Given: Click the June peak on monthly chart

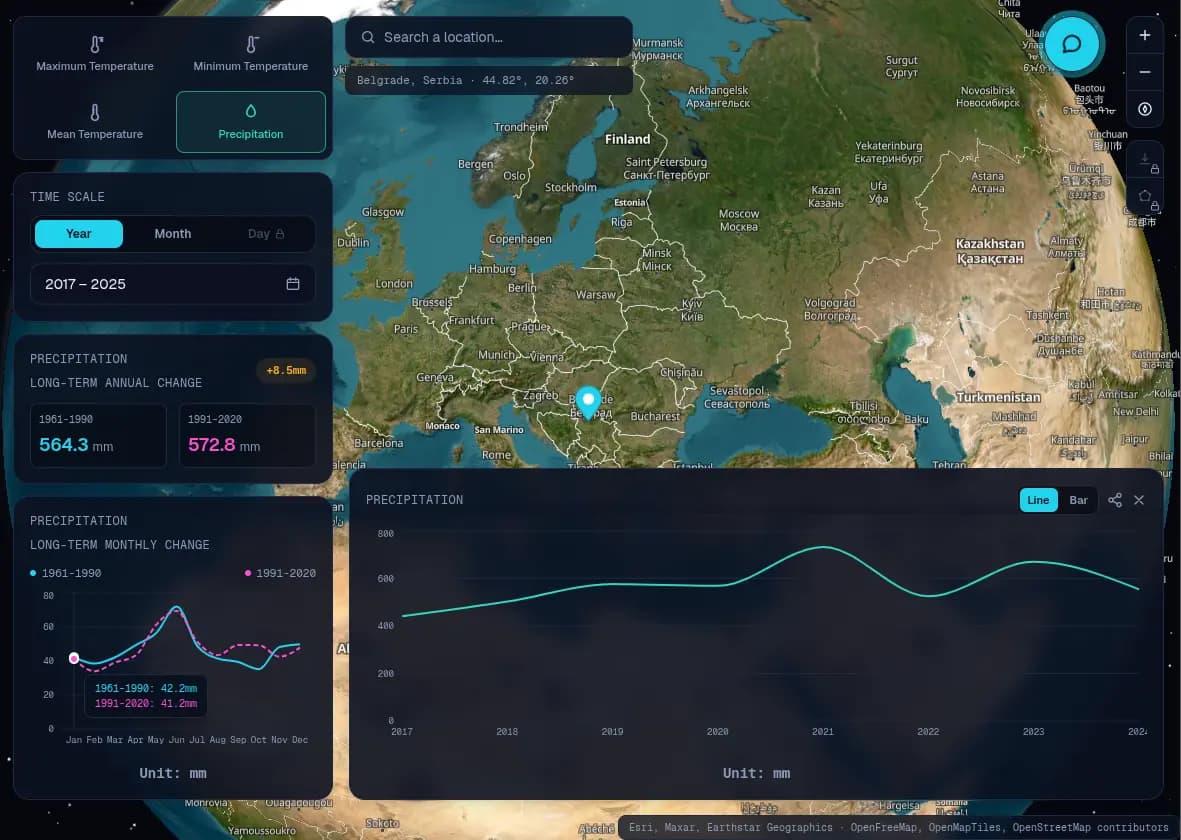Looking at the screenshot, I should click(x=176, y=607).
